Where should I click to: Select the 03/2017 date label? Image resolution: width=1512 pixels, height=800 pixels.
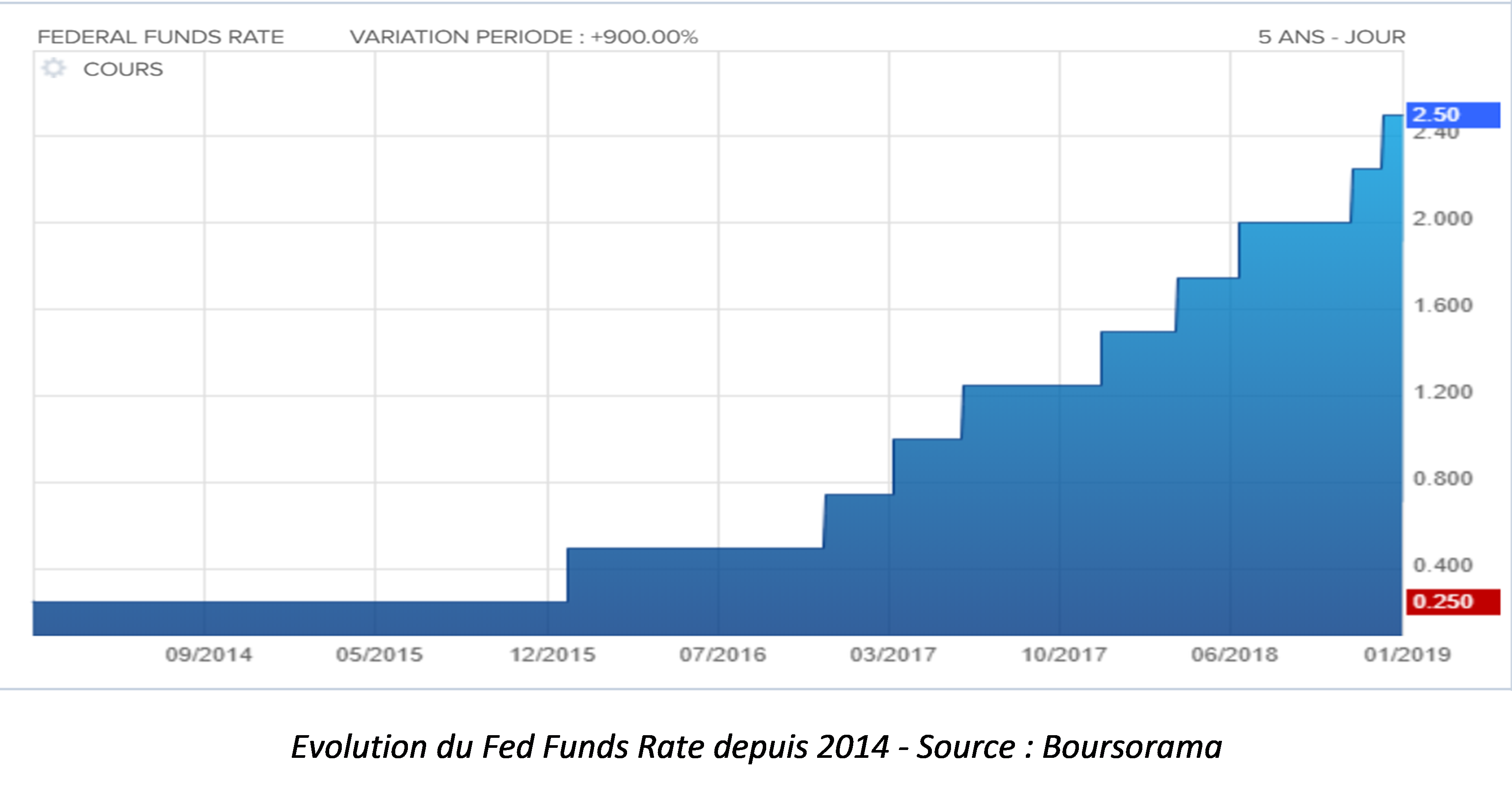tap(893, 654)
